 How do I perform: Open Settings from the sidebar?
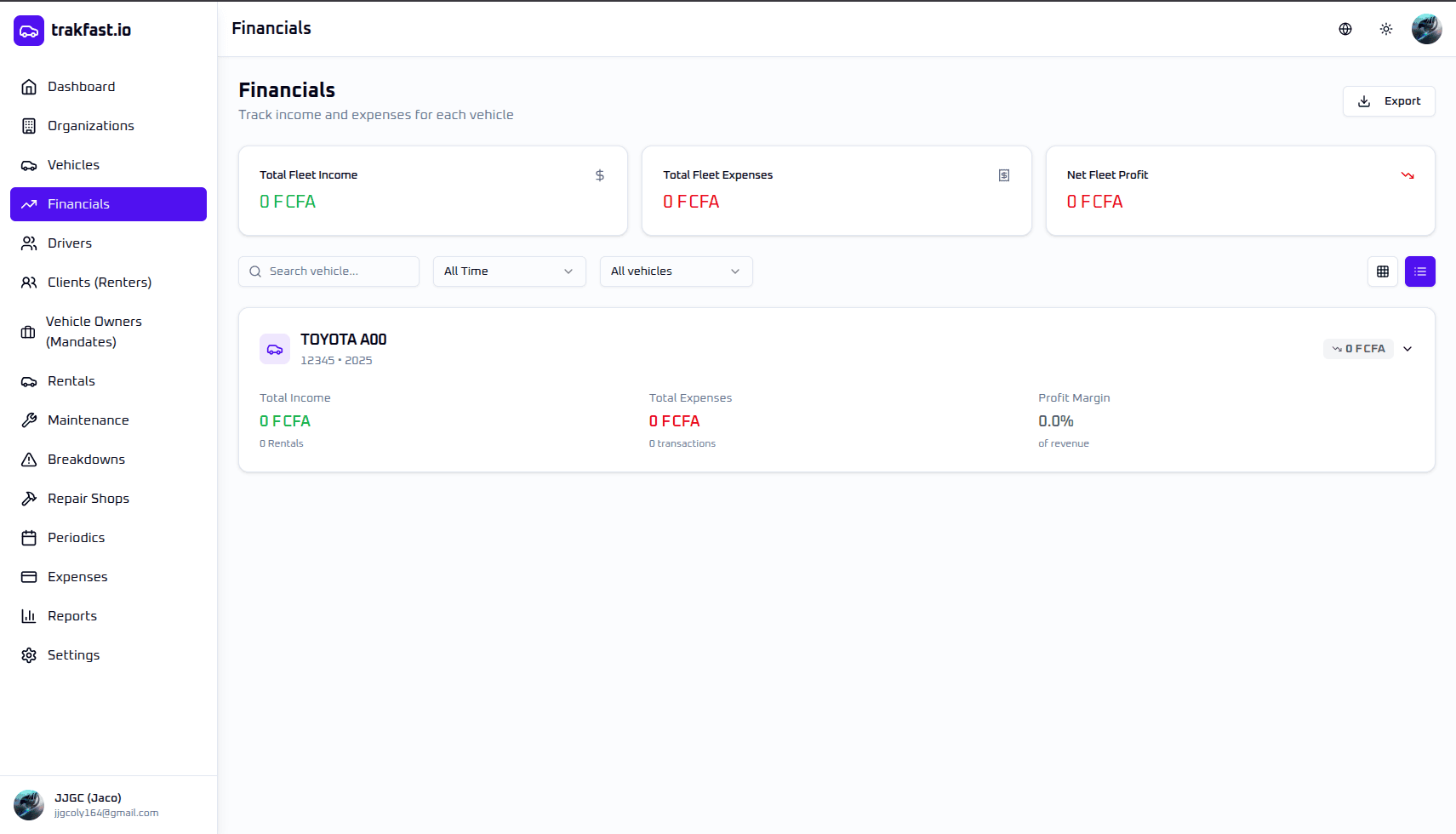(x=73, y=655)
